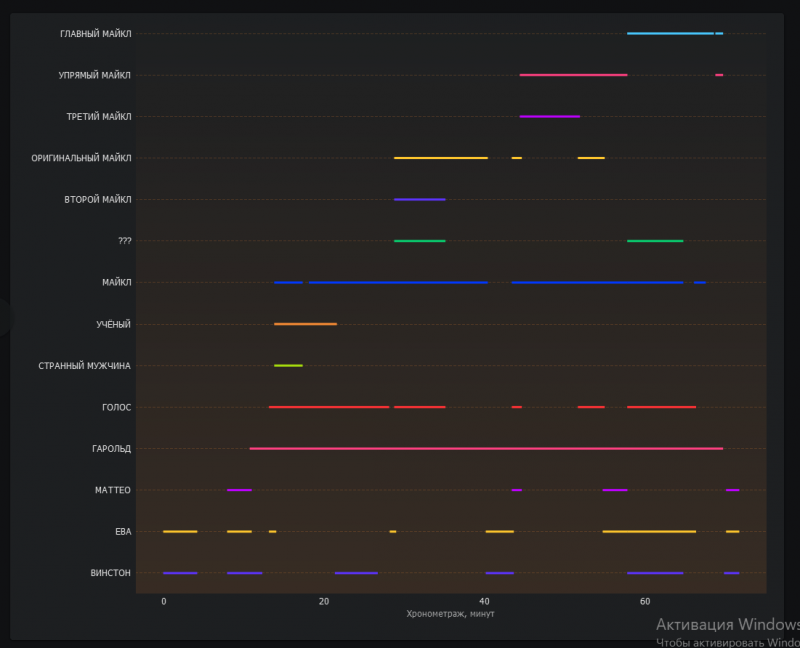Click the ГОЛОС row label
Viewport: 800px width, 648px height.
116,407
